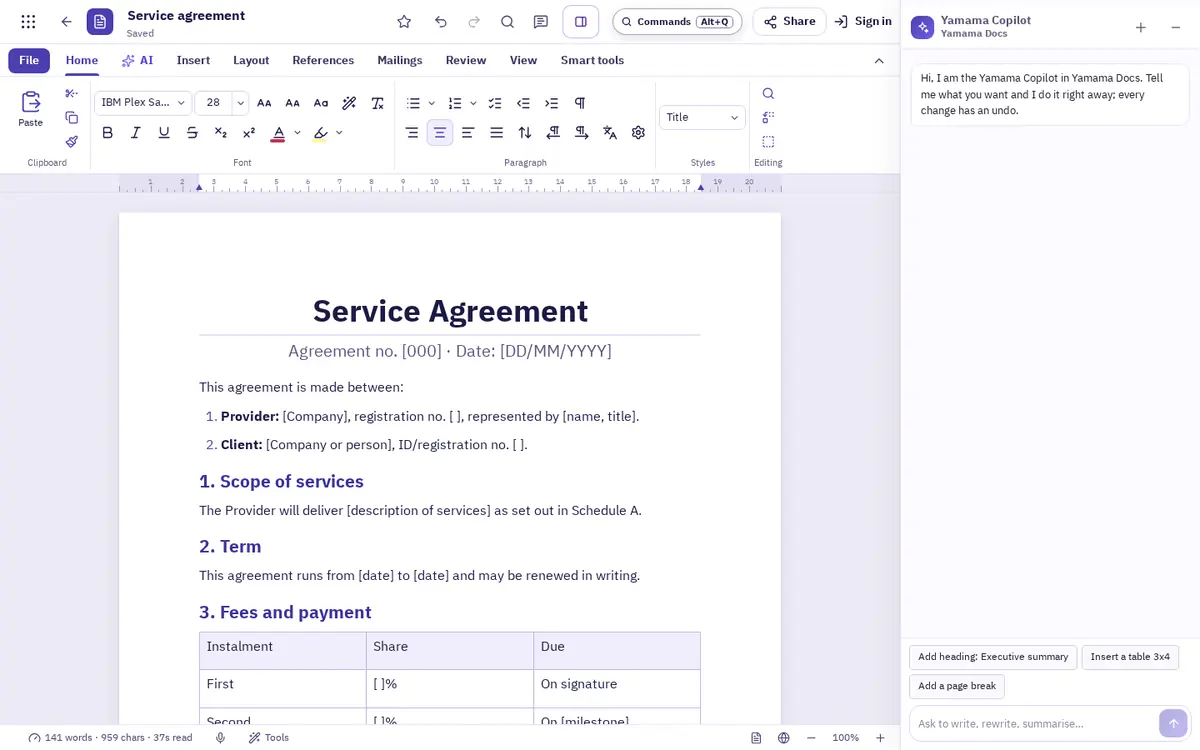Show paragraph marks (pilcrow)
Screen dimensions: 1200x750
[579, 103]
